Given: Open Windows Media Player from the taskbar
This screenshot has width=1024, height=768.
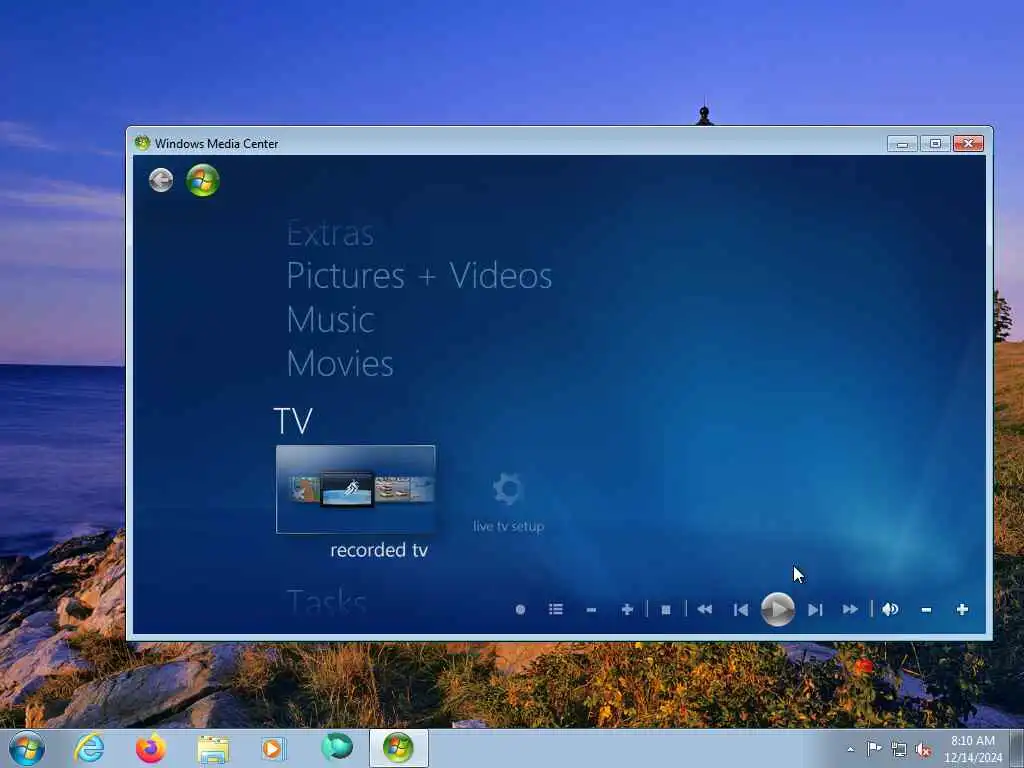Looking at the screenshot, I should tap(274, 748).
